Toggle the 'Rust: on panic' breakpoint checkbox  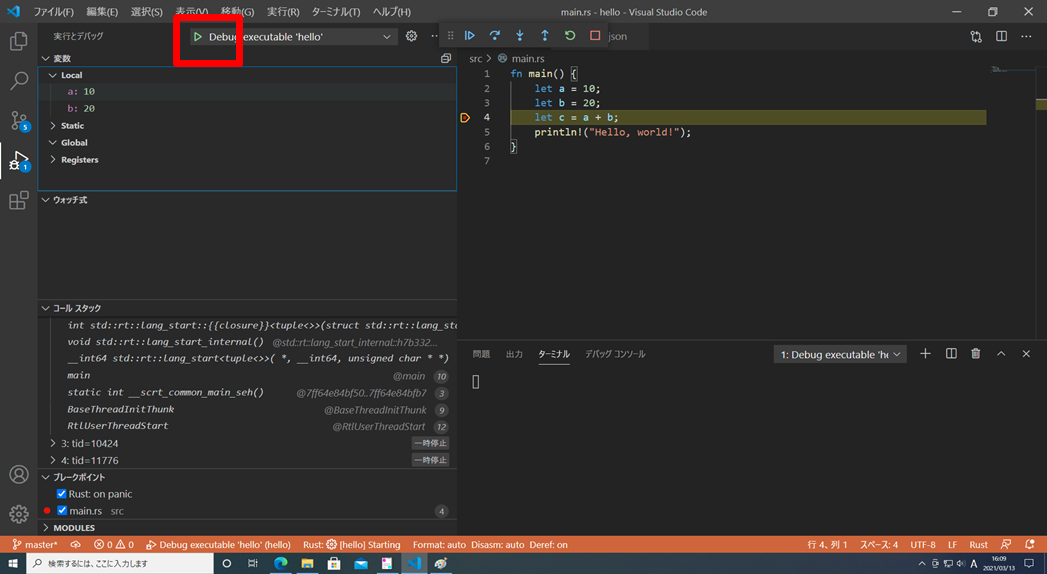click(x=61, y=494)
